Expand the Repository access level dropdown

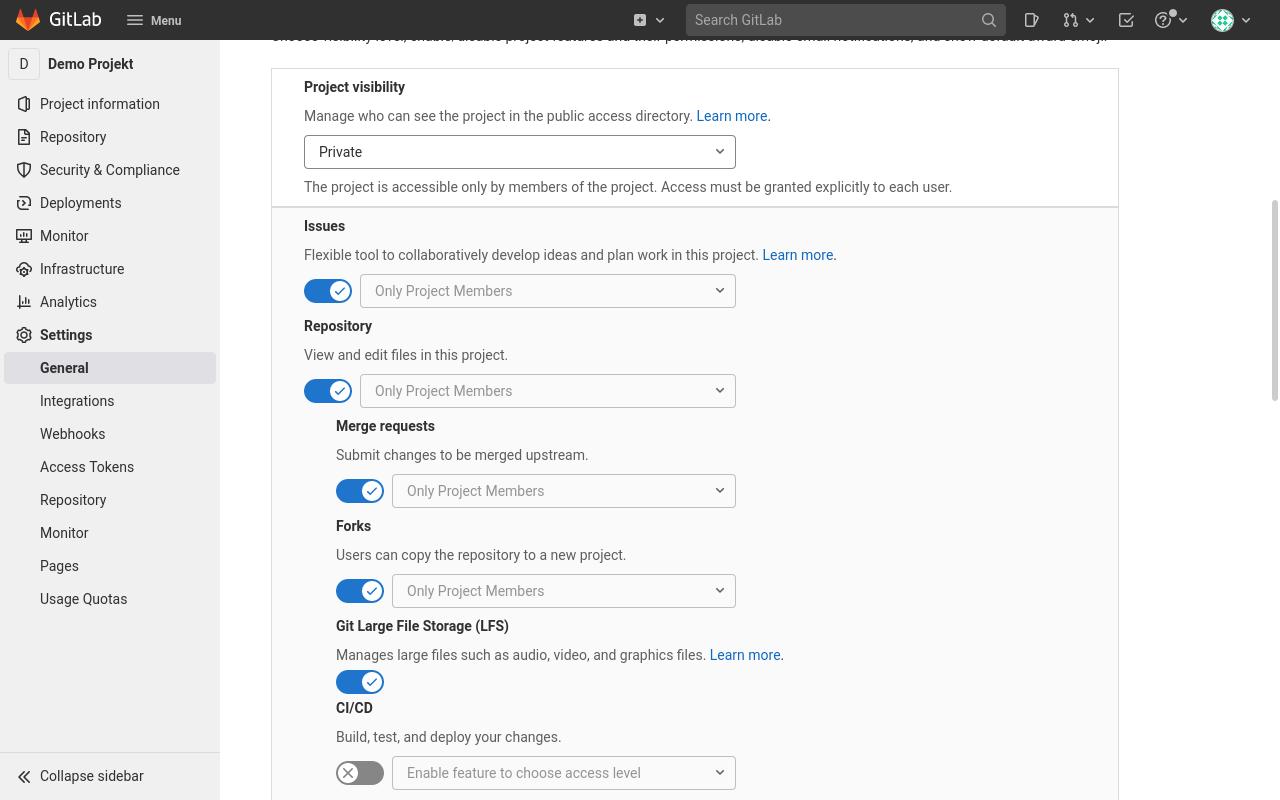(548, 391)
